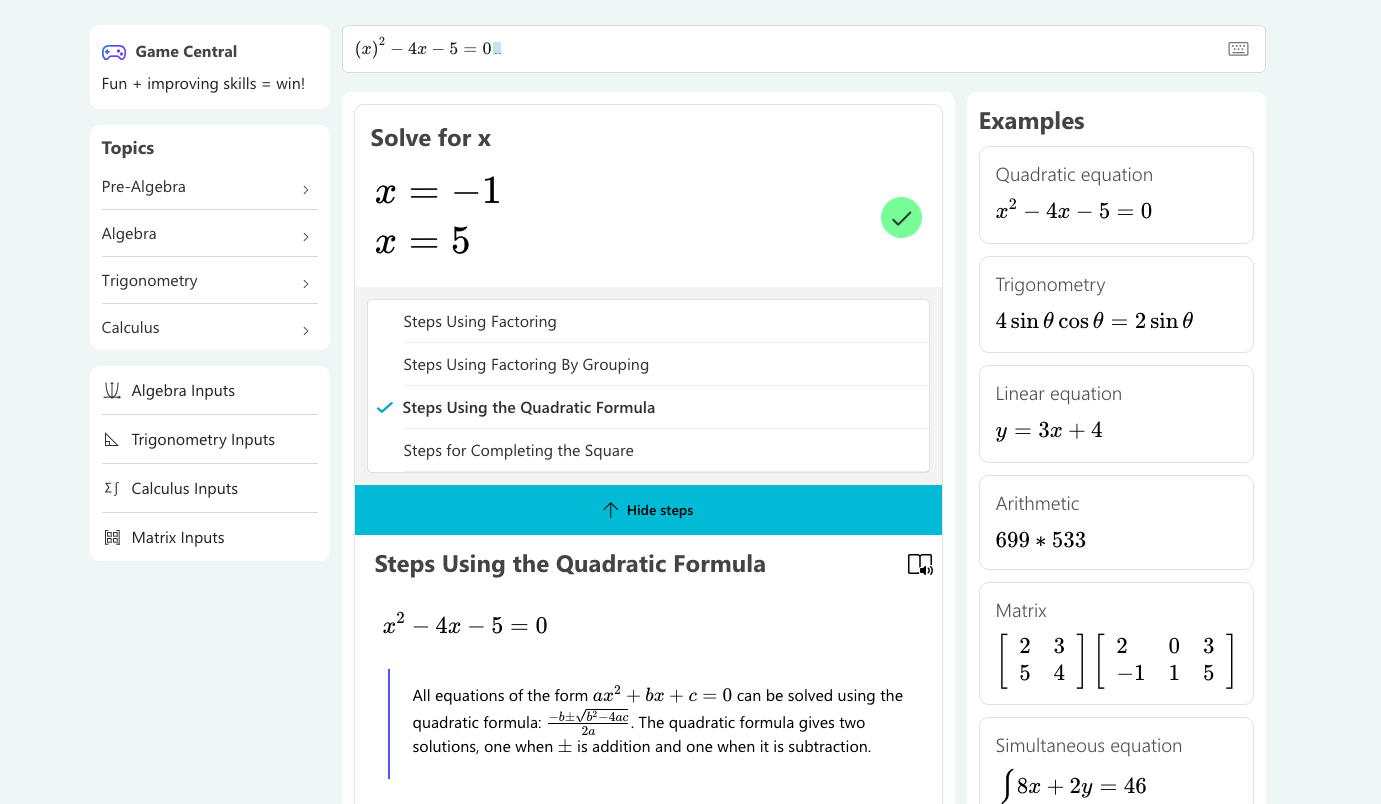1381x804 pixels.
Task: Open the Trigonometry topic menu item
Action: [x=150, y=281]
